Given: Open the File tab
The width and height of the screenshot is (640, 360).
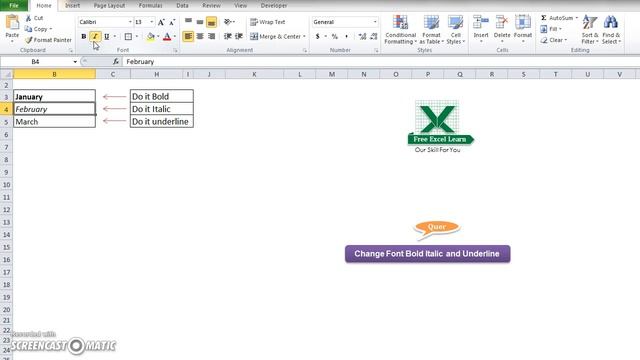Looking at the screenshot, I should pyautogui.click(x=14, y=6).
